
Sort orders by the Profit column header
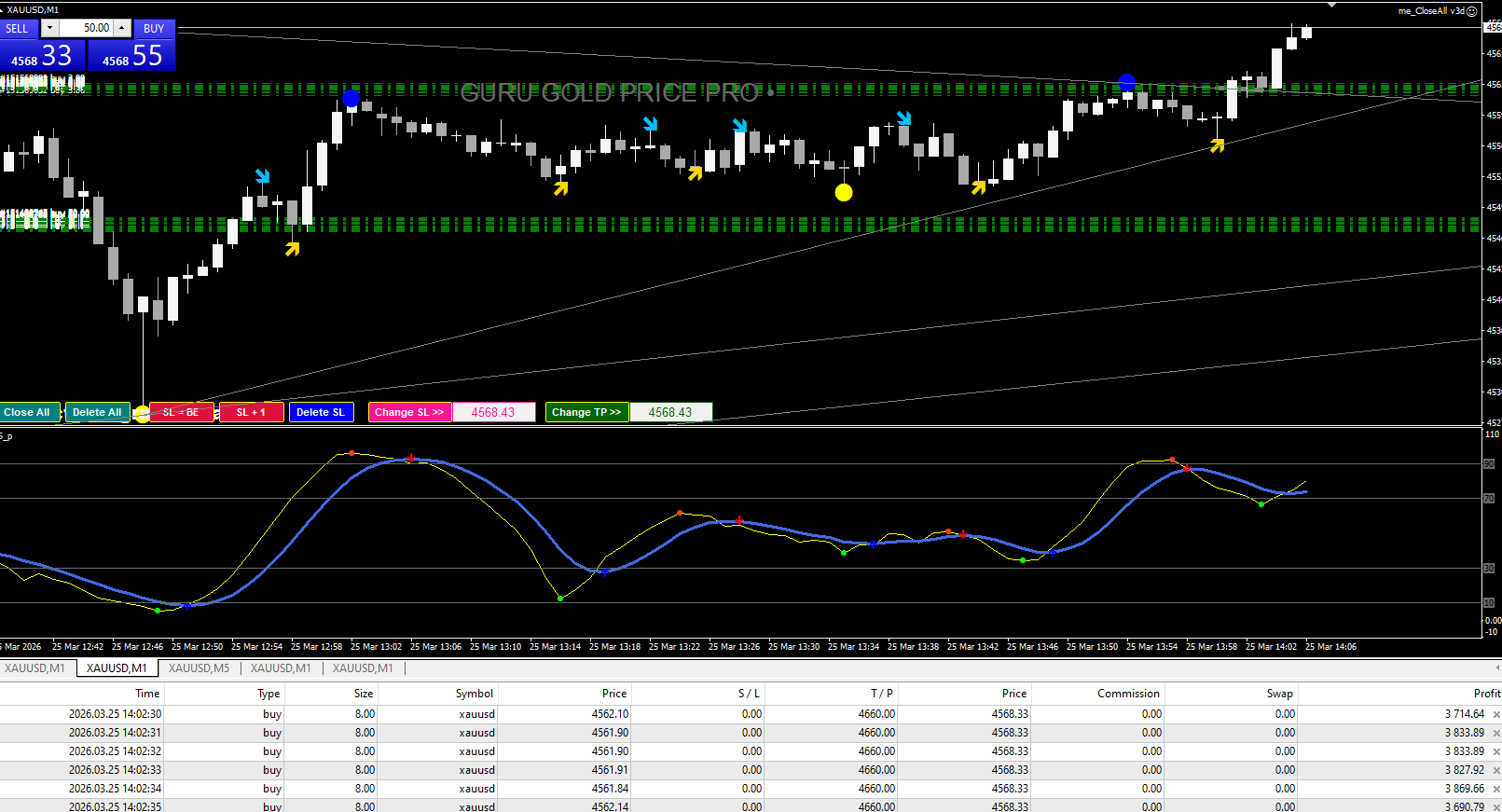click(1486, 694)
